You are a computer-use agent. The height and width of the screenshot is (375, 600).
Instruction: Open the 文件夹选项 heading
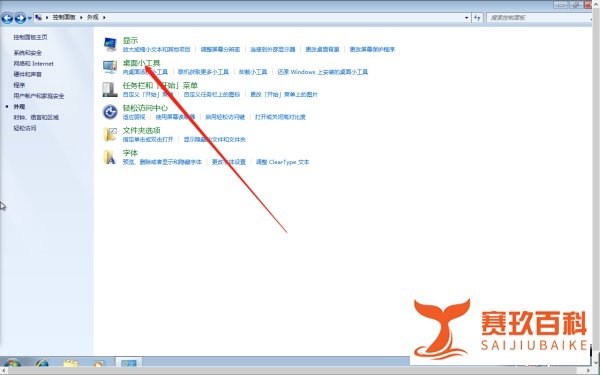[x=141, y=130]
